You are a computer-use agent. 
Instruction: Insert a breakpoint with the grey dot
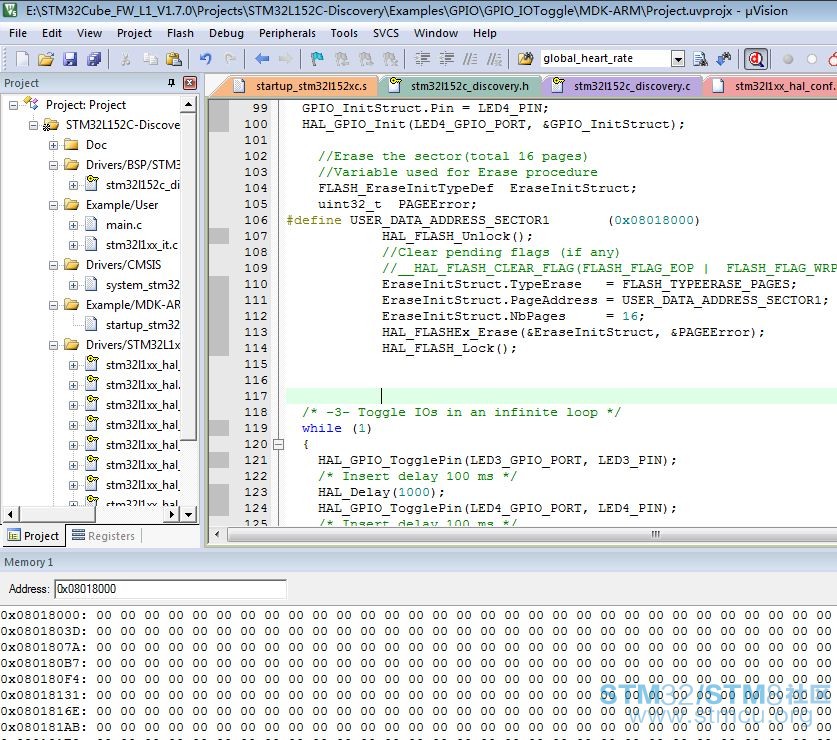pyautogui.click(x=788, y=59)
